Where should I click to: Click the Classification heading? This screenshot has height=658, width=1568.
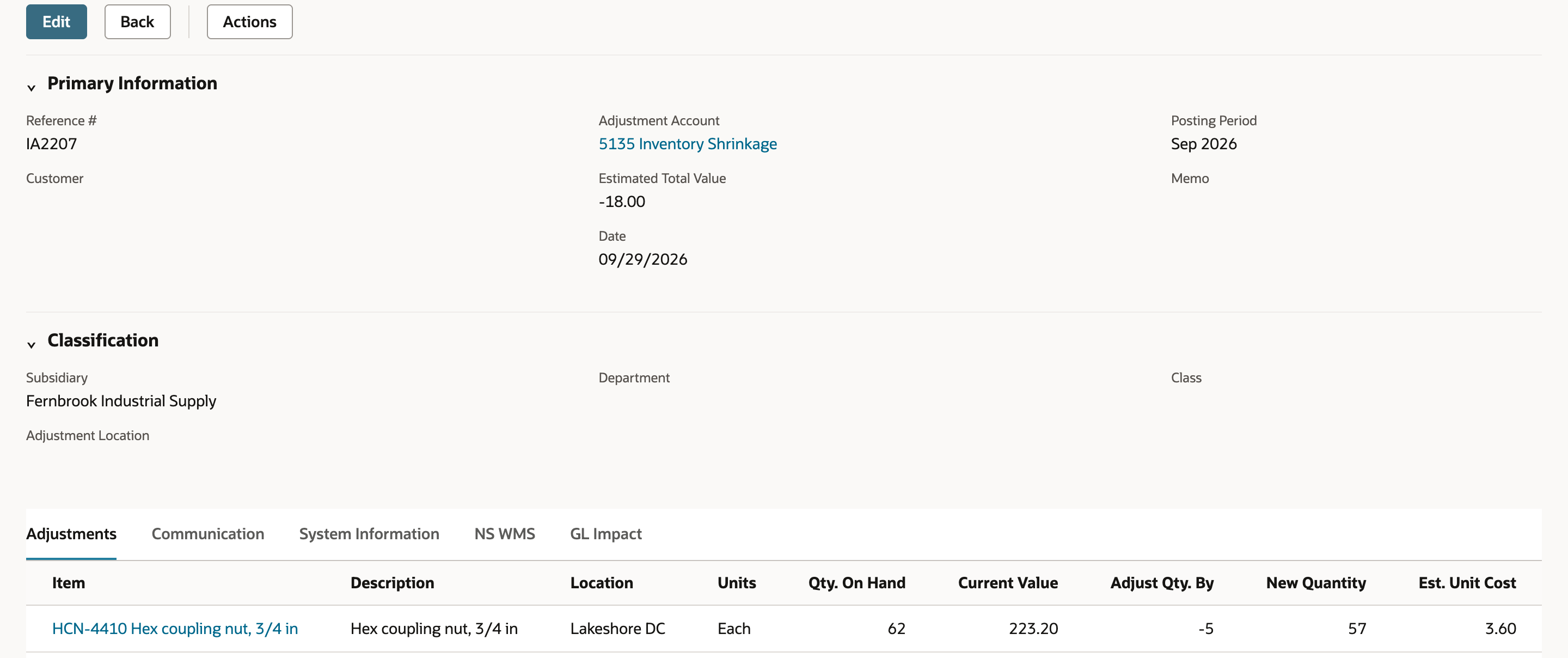coord(103,340)
